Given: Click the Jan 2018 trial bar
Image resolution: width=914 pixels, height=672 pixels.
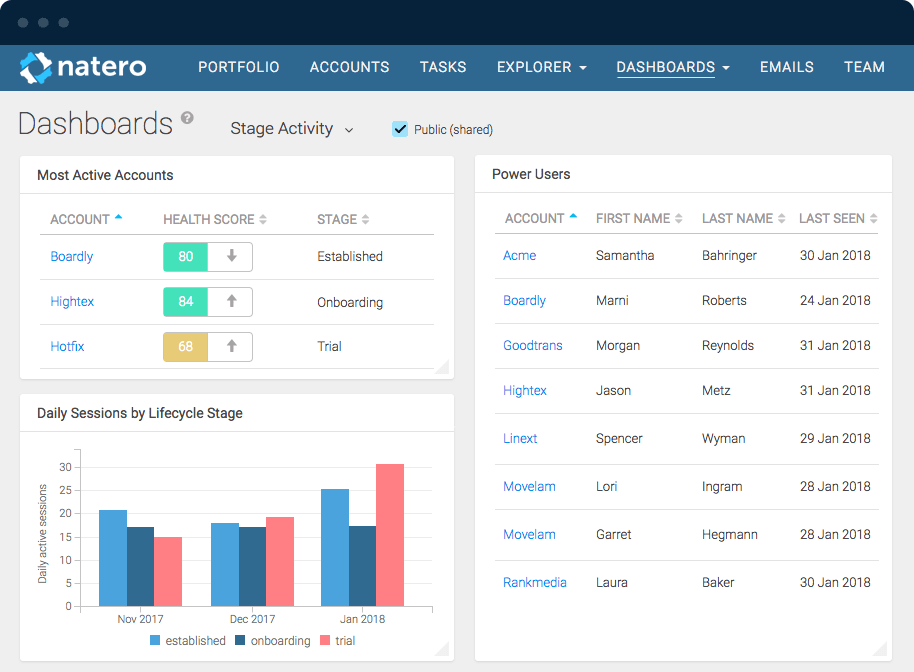Looking at the screenshot, I should 390,535.
